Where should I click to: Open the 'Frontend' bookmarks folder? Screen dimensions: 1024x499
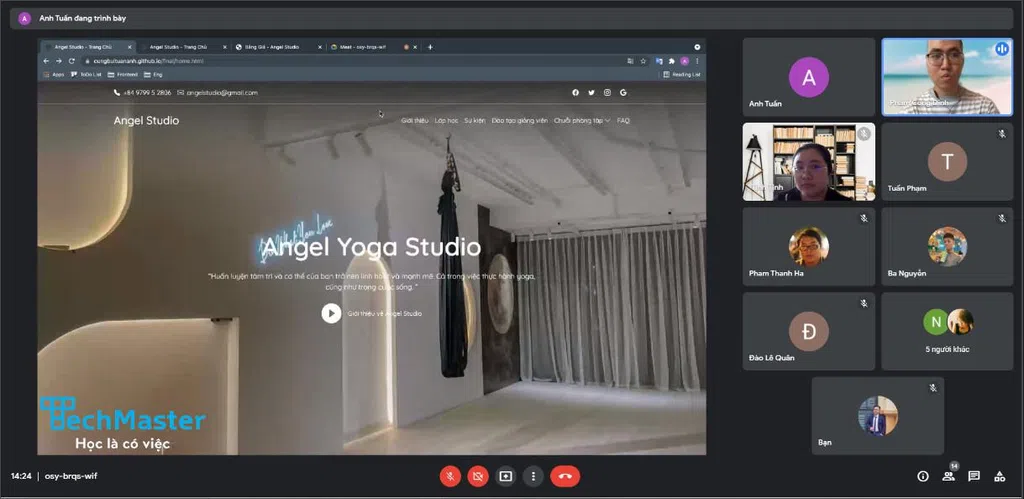click(x=123, y=74)
